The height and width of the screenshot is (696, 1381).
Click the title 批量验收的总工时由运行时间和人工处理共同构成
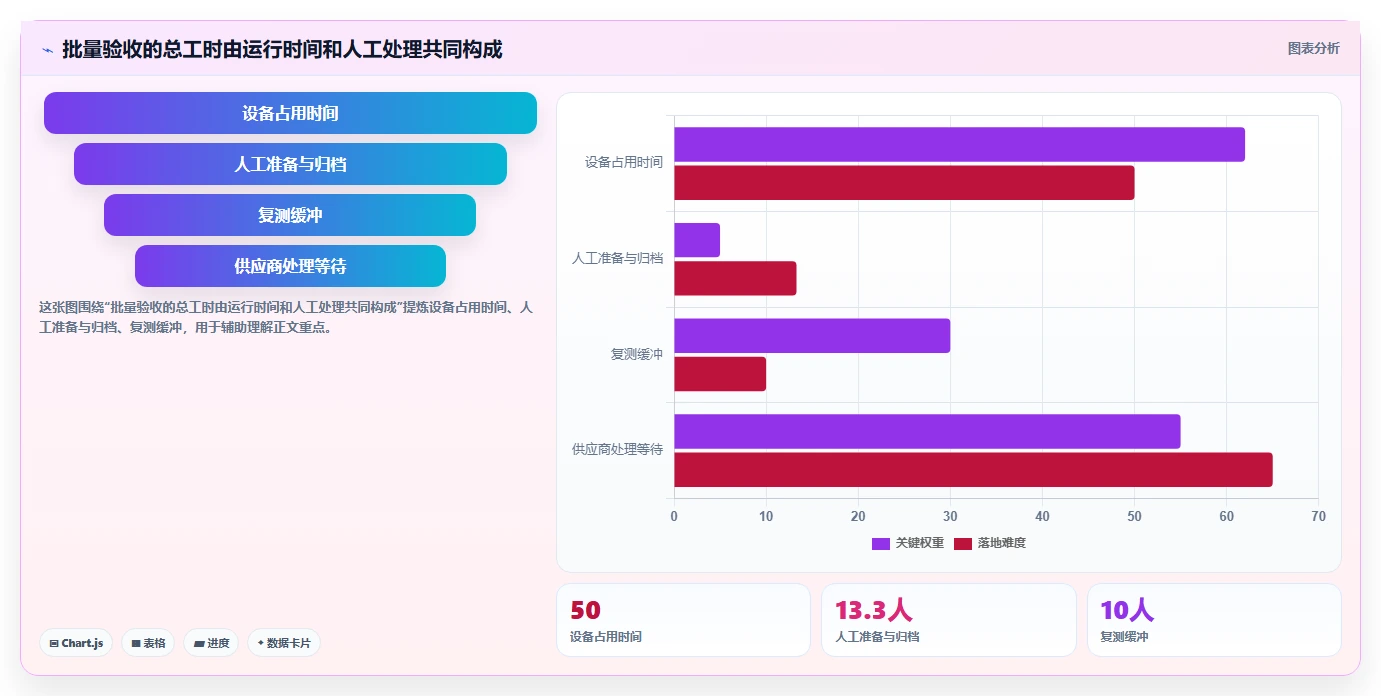click(282, 49)
